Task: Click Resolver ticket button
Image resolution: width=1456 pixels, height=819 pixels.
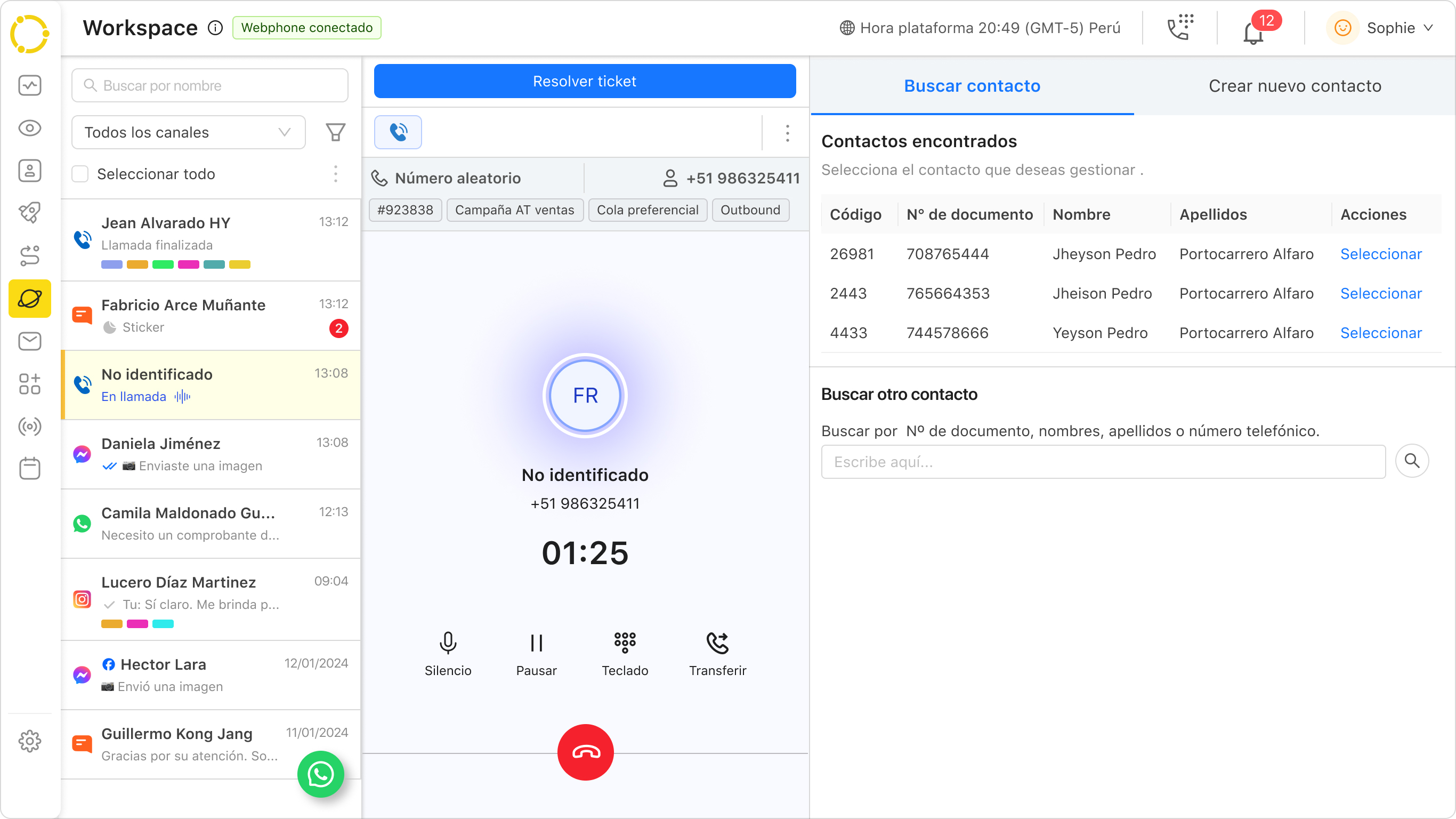Action: click(585, 82)
